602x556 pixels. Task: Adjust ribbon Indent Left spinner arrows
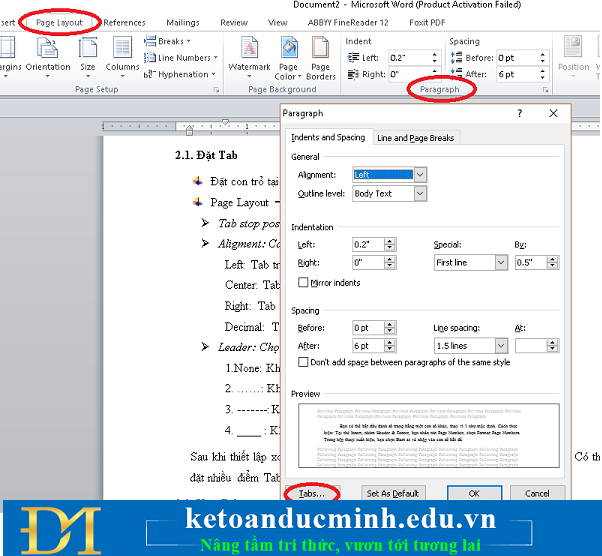[x=435, y=58]
